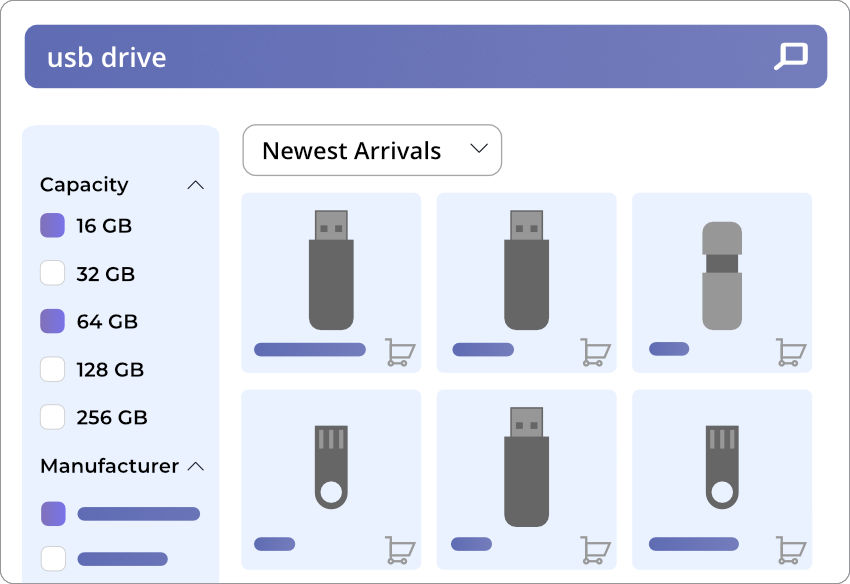850x584 pixels.
Task: Open the top-left product title link
Action: pos(310,350)
